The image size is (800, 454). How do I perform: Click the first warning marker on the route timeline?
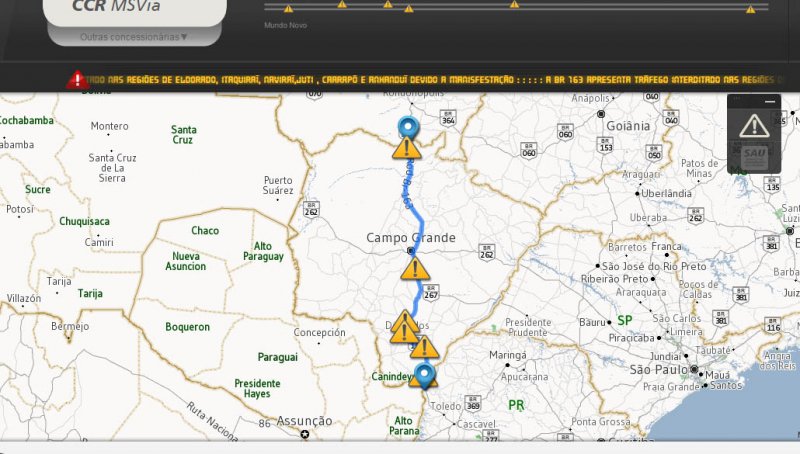pos(288,9)
